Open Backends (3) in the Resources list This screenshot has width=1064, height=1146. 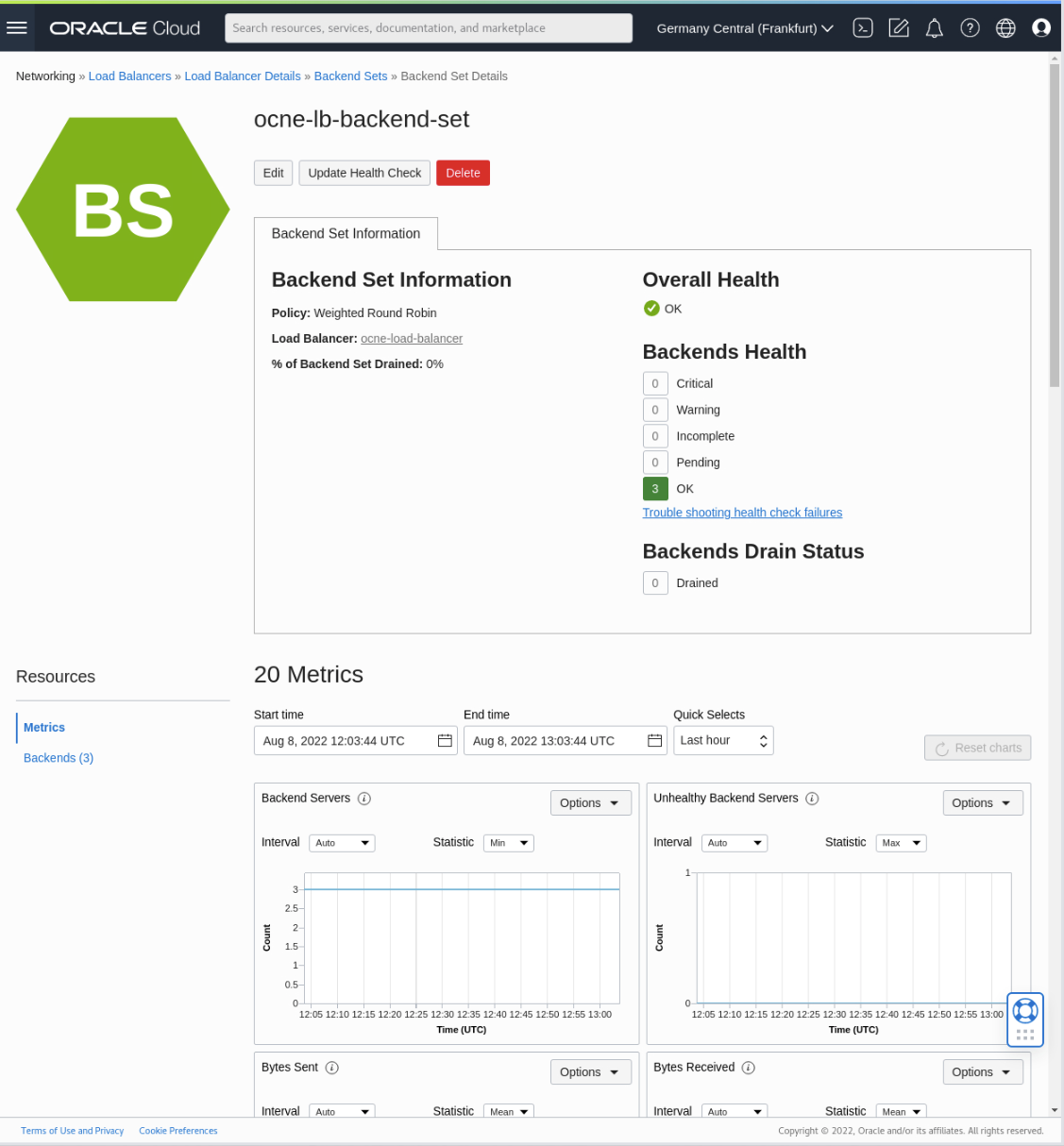[59, 758]
